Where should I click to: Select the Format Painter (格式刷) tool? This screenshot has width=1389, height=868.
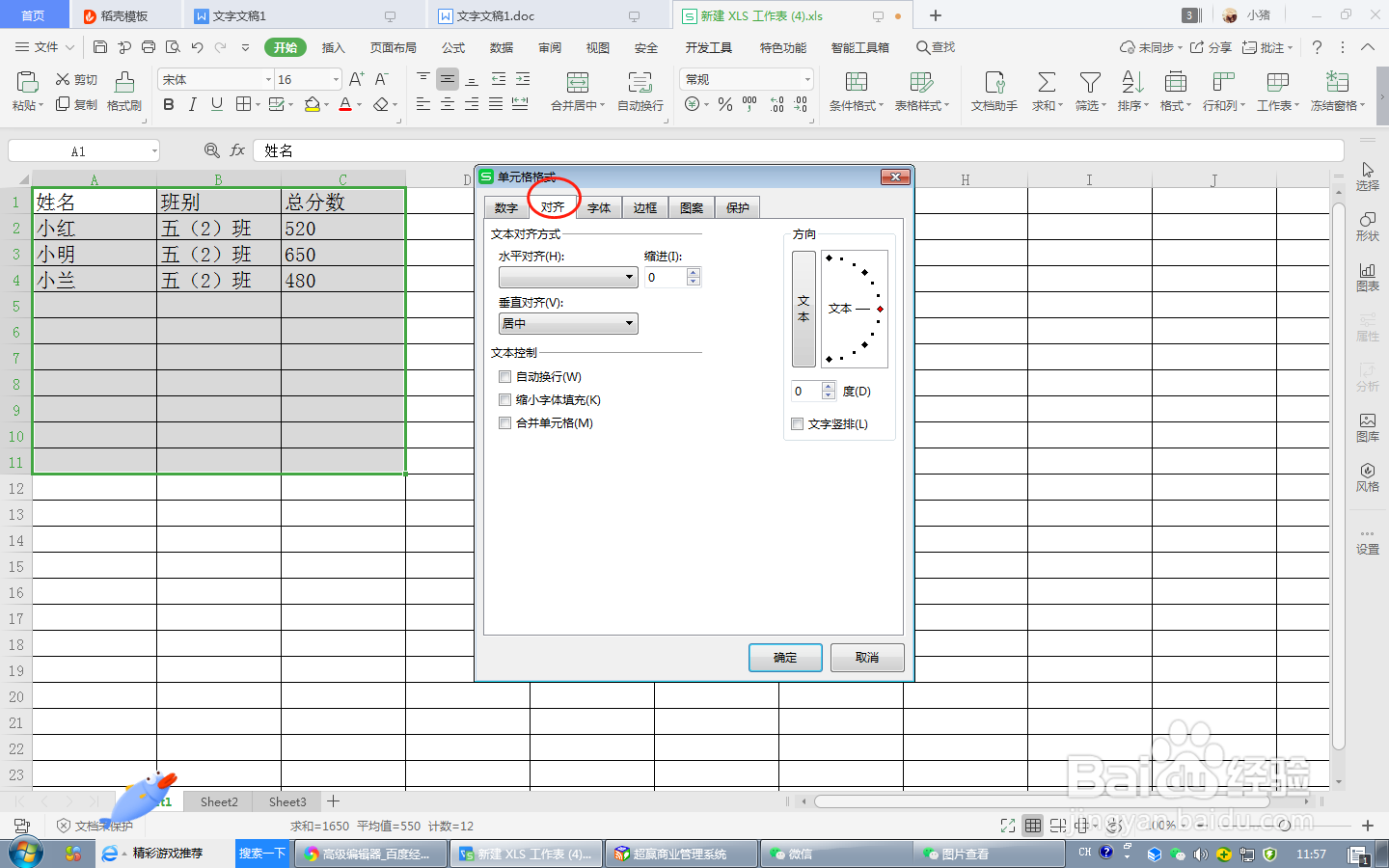124,92
